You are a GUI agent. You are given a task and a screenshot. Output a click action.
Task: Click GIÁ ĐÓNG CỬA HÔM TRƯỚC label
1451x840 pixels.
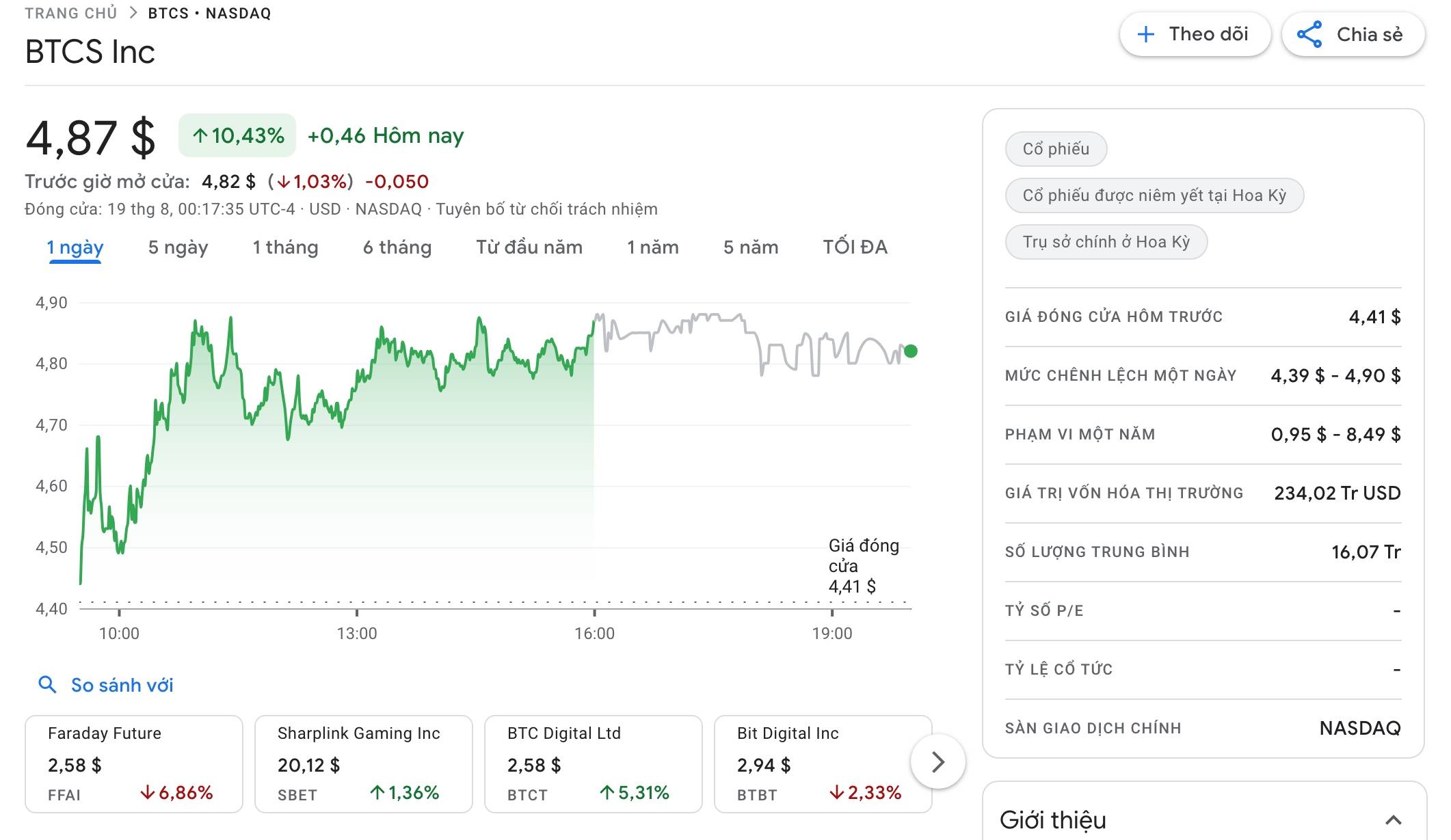tap(1114, 316)
